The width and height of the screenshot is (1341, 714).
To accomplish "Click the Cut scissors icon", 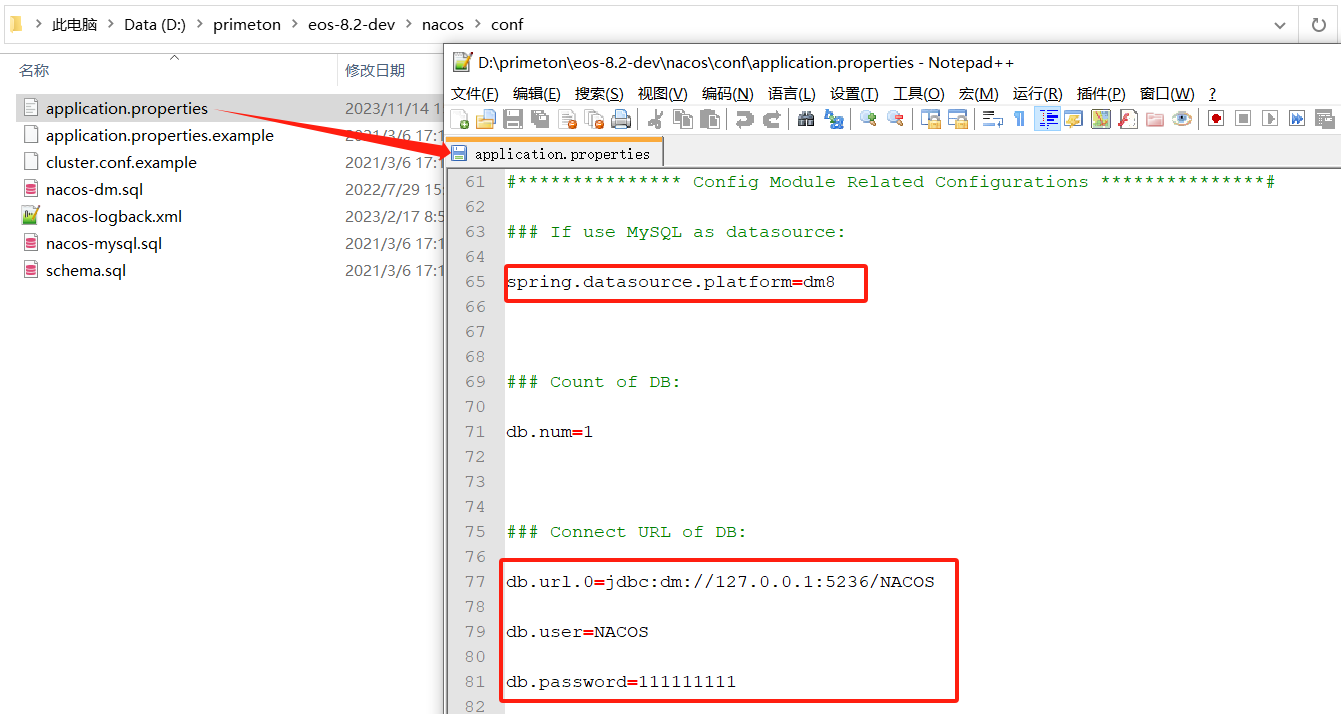I will 656,120.
